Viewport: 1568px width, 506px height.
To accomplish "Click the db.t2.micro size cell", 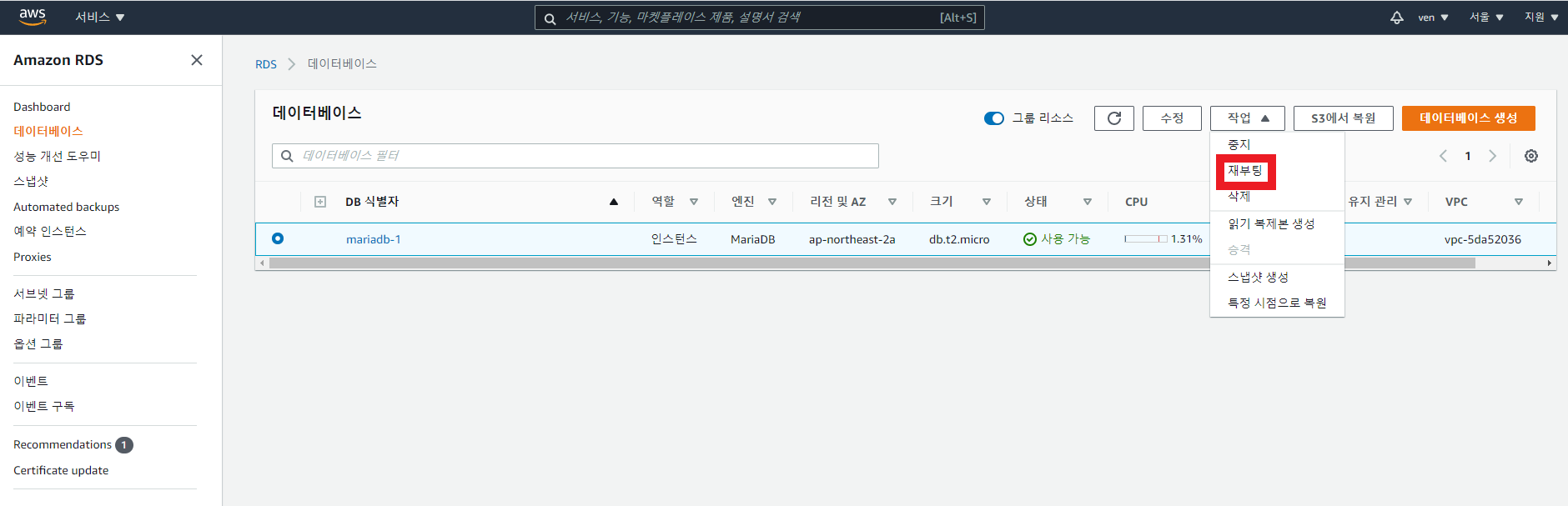I will 959,239.
